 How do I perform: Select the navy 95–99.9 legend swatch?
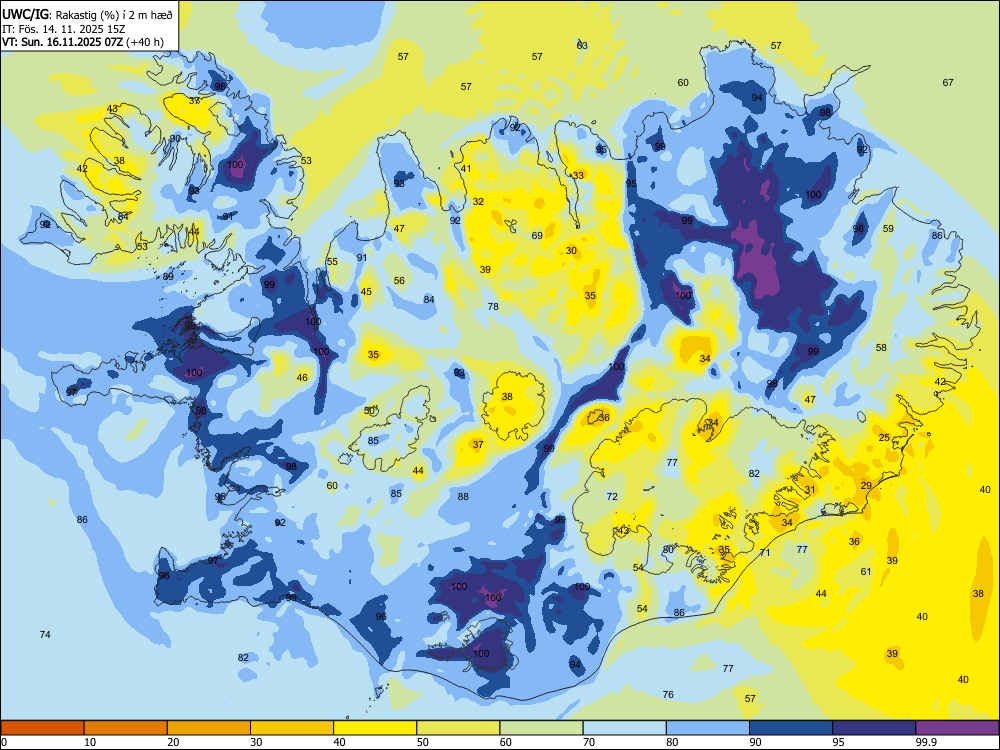(874, 728)
